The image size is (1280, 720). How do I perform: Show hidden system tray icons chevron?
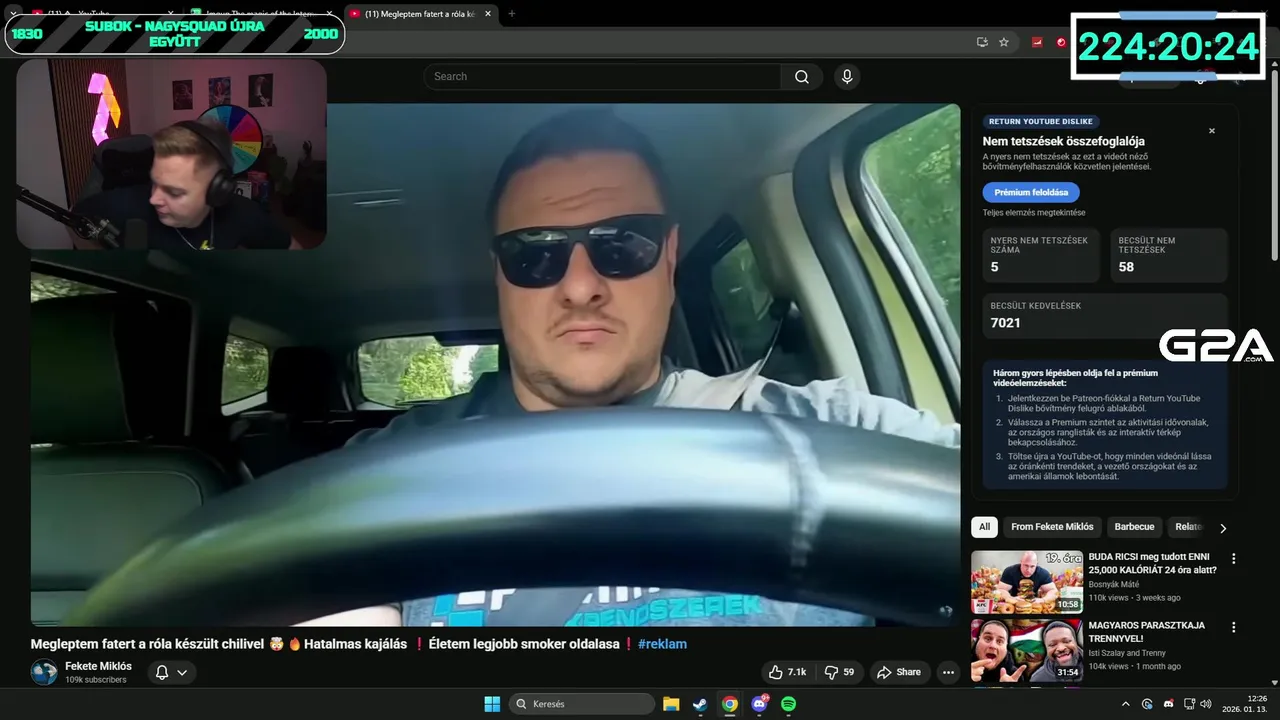click(x=1126, y=704)
